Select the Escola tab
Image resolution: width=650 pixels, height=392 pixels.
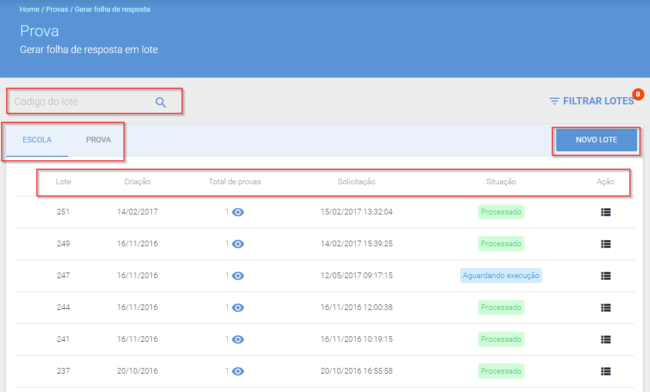point(37,140)
